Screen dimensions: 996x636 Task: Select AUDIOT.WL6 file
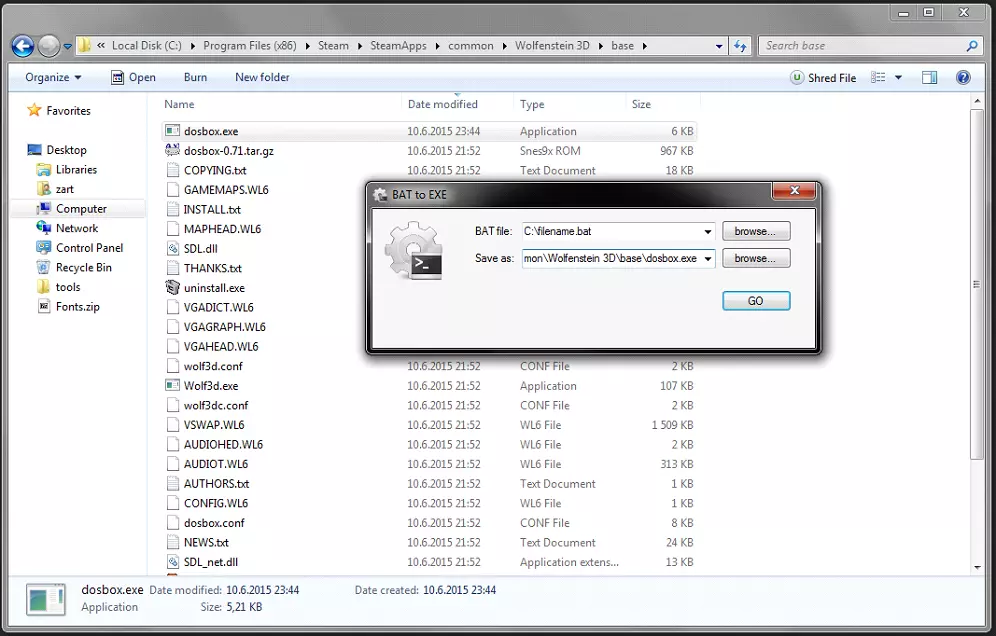tap(215, 464)
